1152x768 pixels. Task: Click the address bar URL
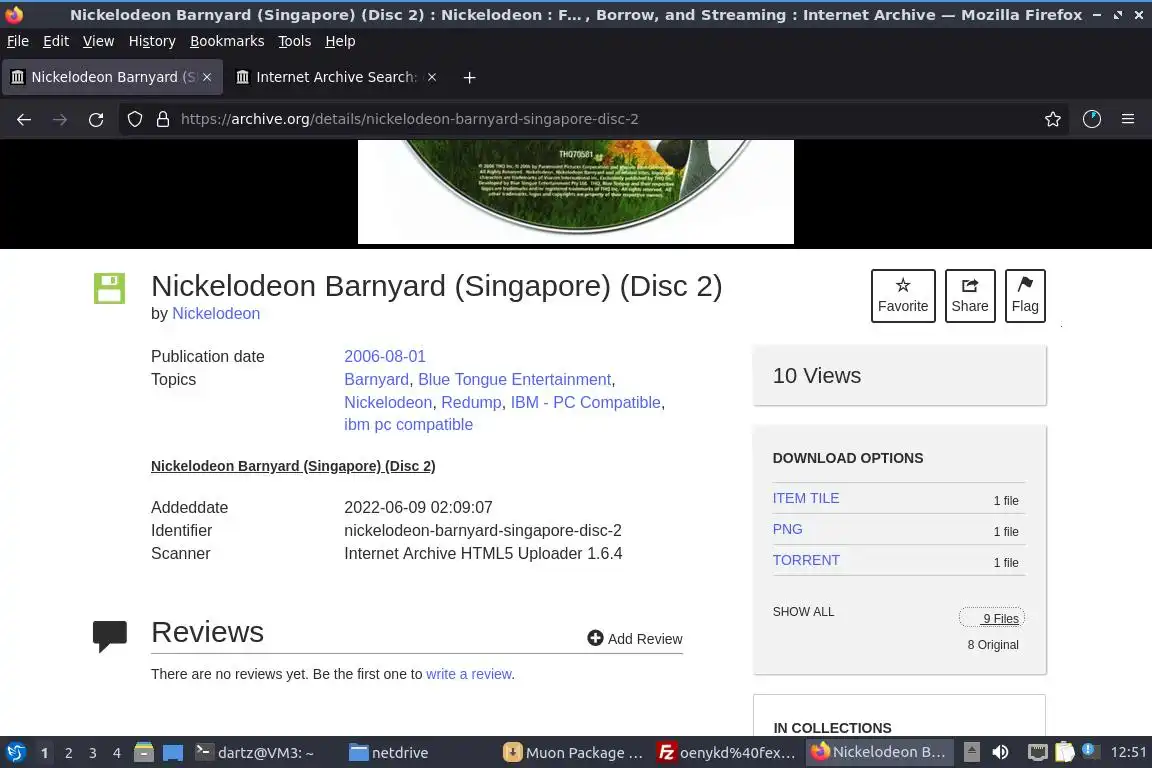click(409, 119)
